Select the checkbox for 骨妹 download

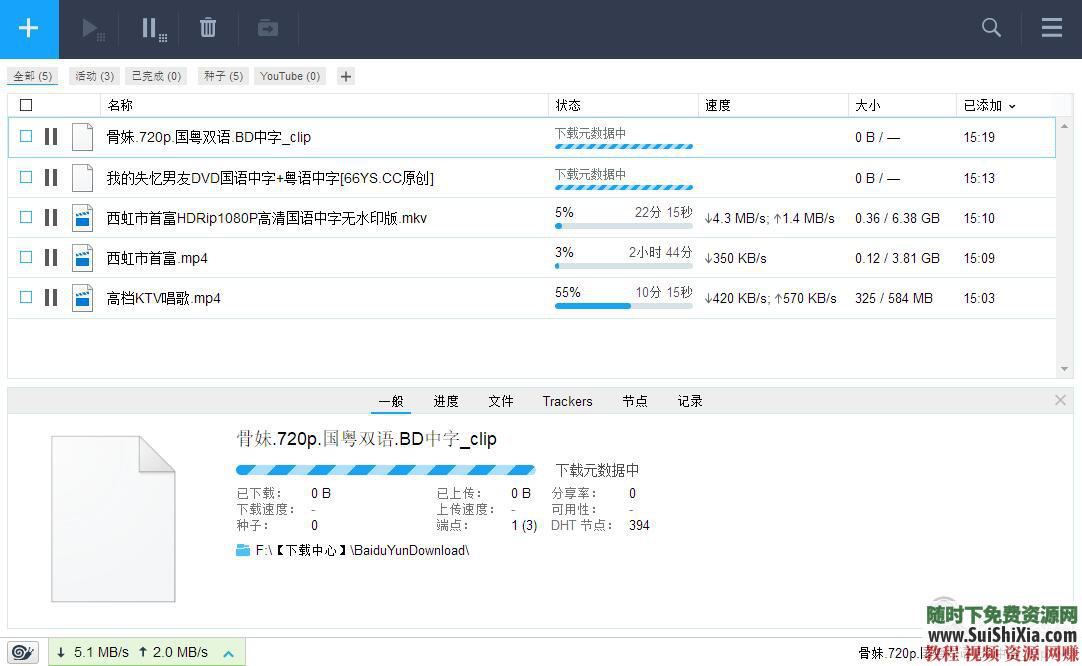(25, 136)
